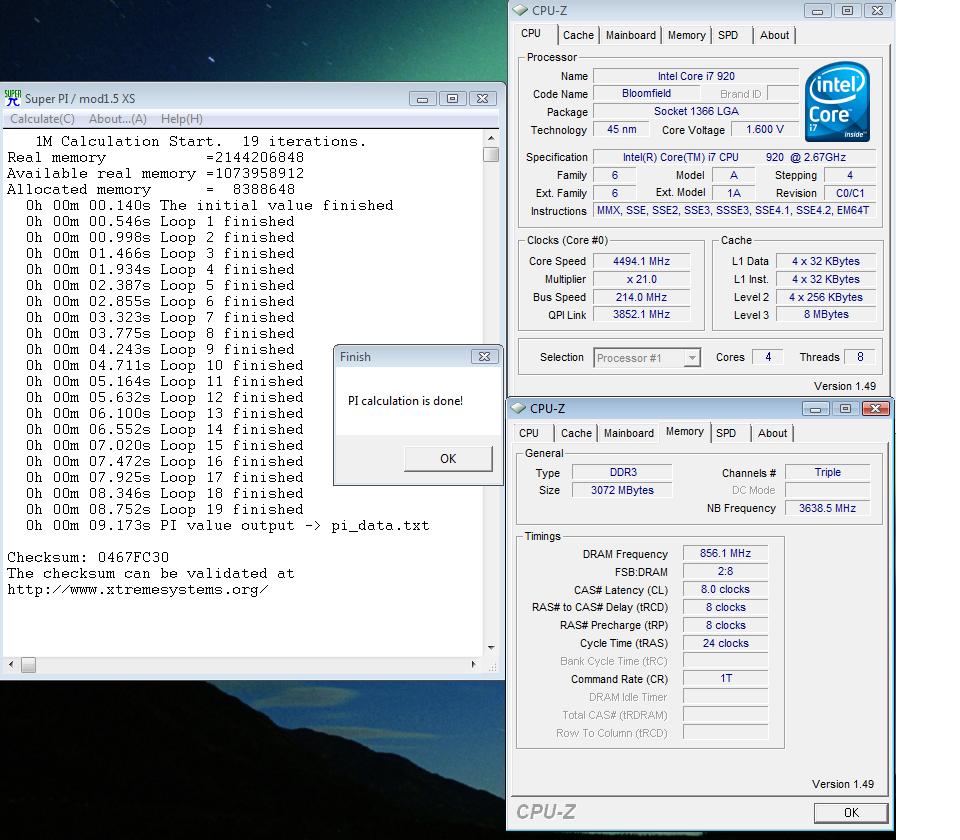Click the Command Rate value '1T'
The image size is (960, 840).
pos(726,678)
